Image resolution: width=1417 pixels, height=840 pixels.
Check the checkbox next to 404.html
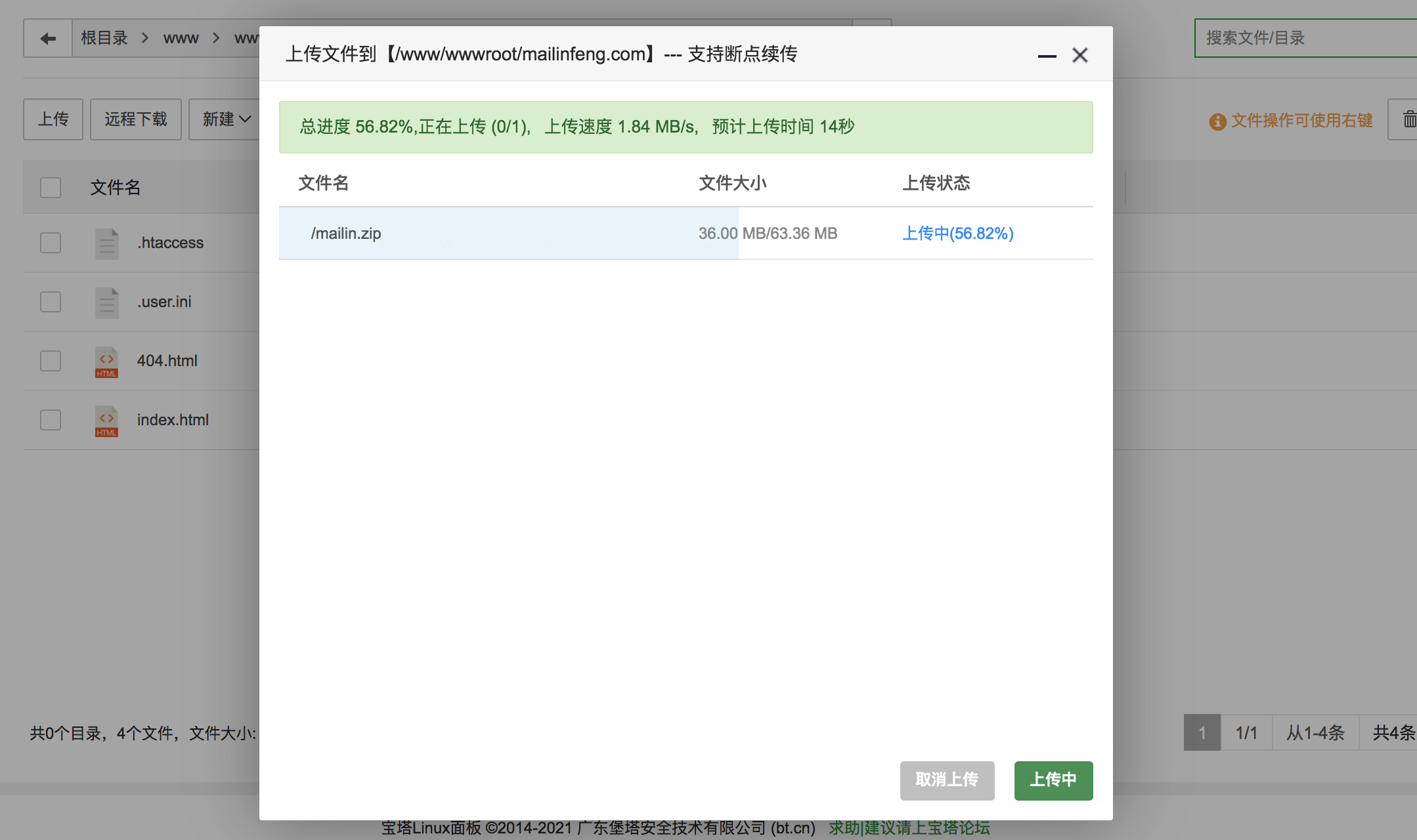tap(50, 361)
